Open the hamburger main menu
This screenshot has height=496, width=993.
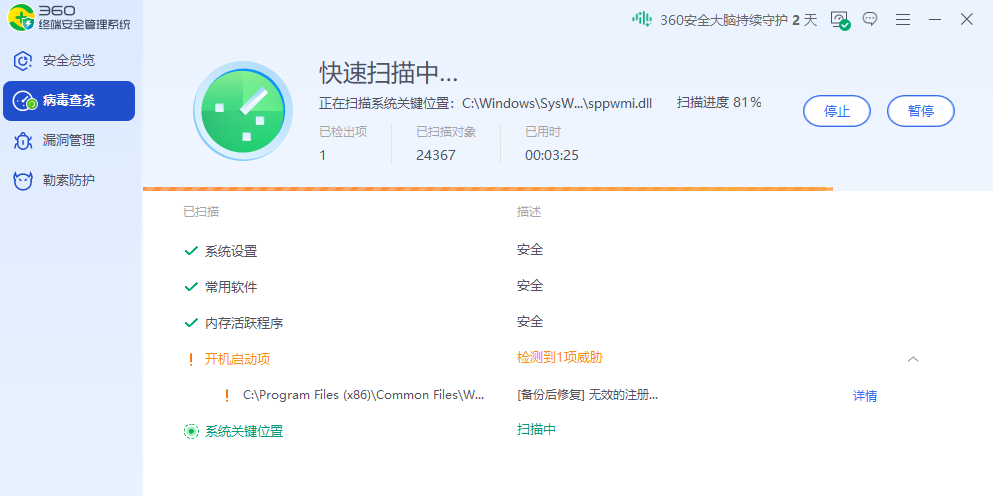pos(903,19)
